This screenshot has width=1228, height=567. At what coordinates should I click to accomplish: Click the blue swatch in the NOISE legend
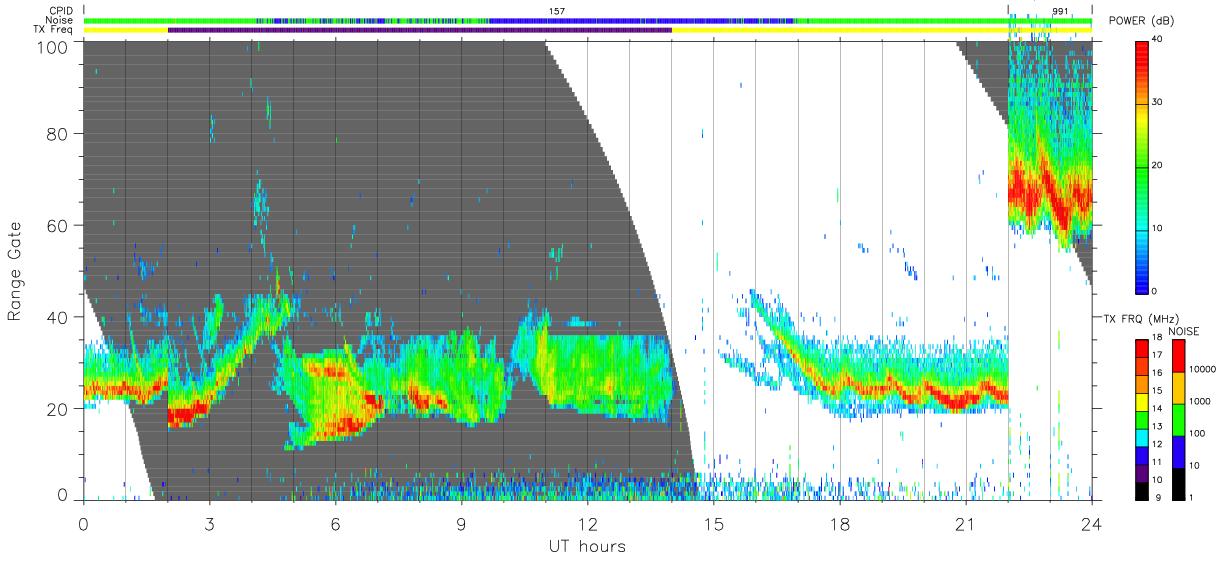tap(1177, 452)
